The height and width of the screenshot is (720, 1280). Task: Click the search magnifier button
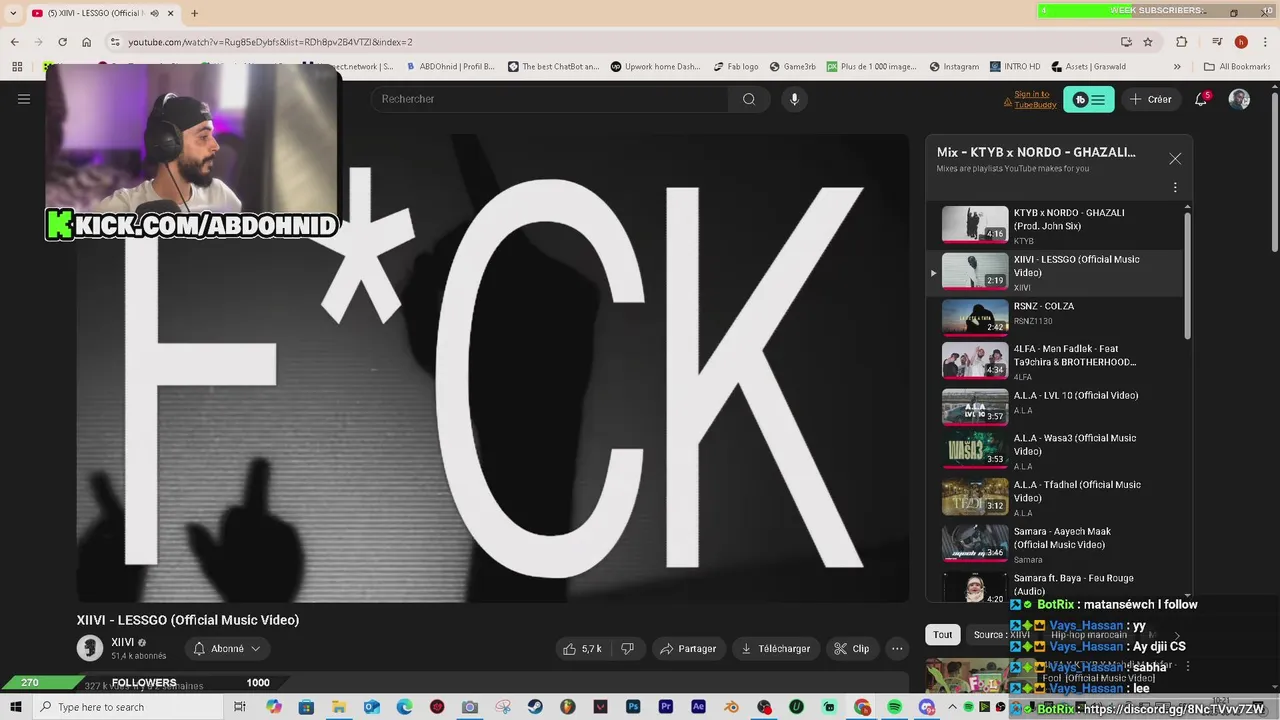(749, 99)
